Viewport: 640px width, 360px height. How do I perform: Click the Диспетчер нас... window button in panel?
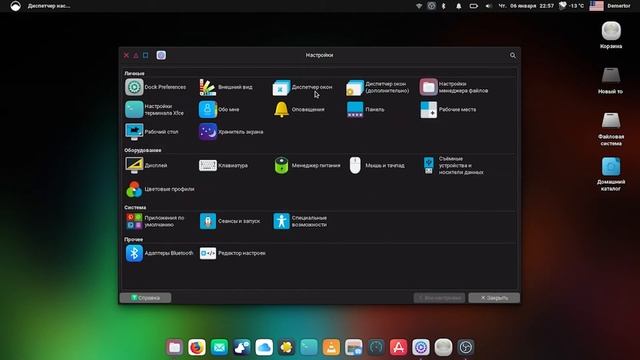click(49, 6)
